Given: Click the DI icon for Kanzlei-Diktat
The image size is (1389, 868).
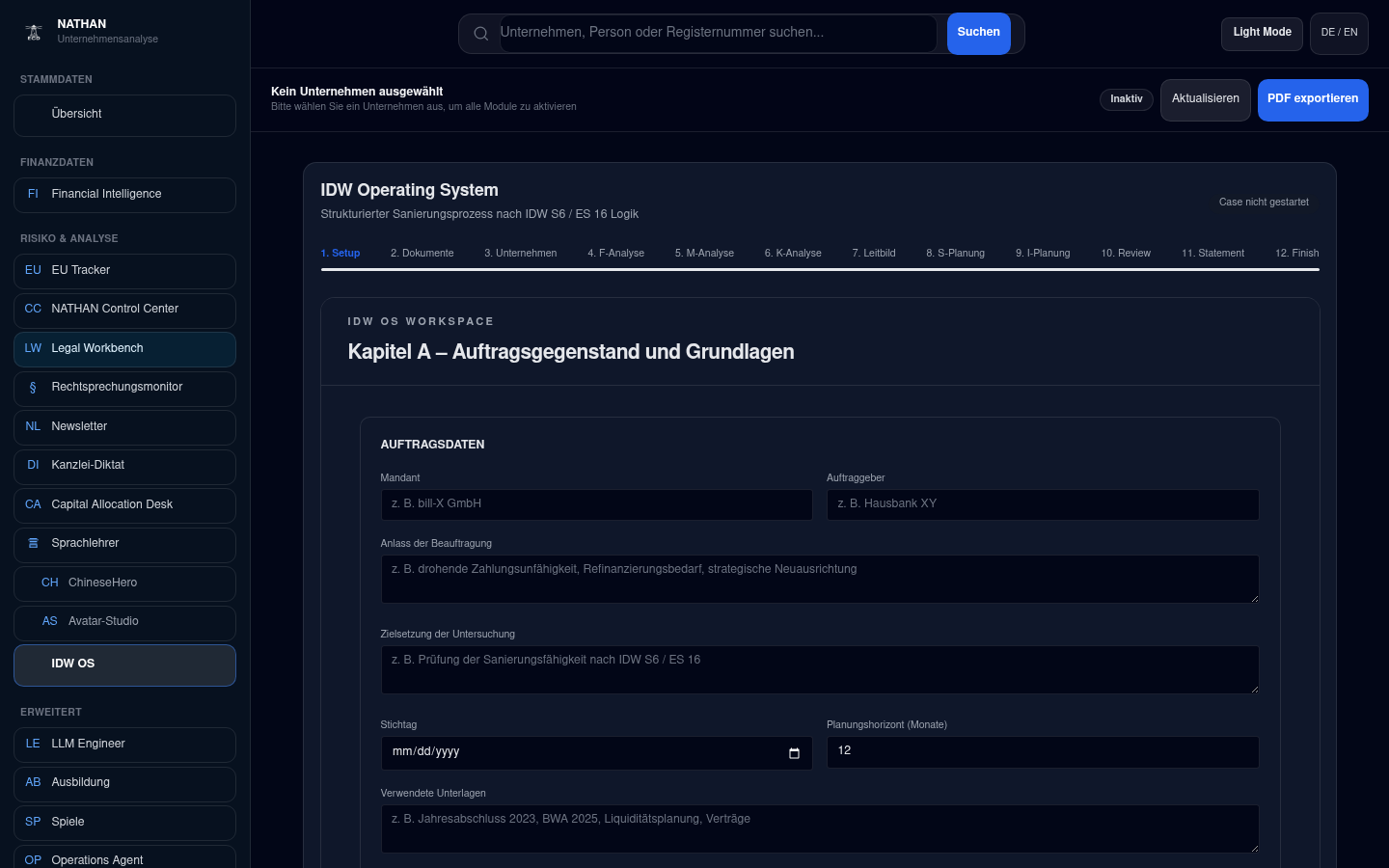Looking at the screenshot, I should point(33,465).
